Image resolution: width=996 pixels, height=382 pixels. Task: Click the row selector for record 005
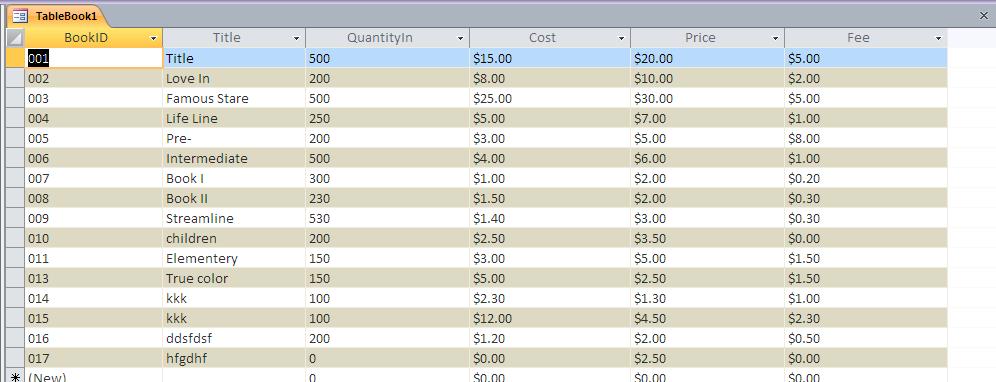click(x=15, y=139)
